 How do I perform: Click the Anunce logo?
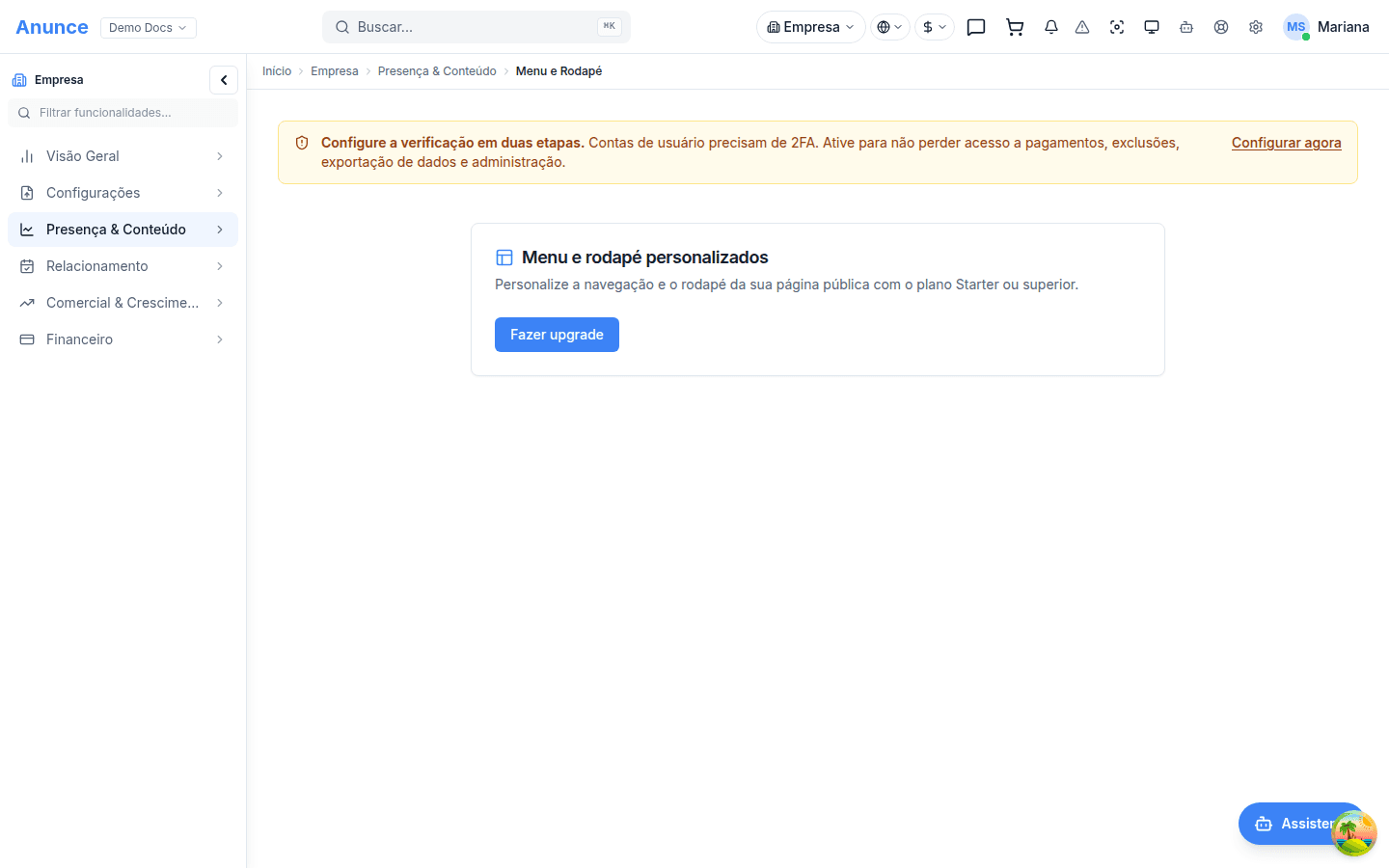[52, 27]
